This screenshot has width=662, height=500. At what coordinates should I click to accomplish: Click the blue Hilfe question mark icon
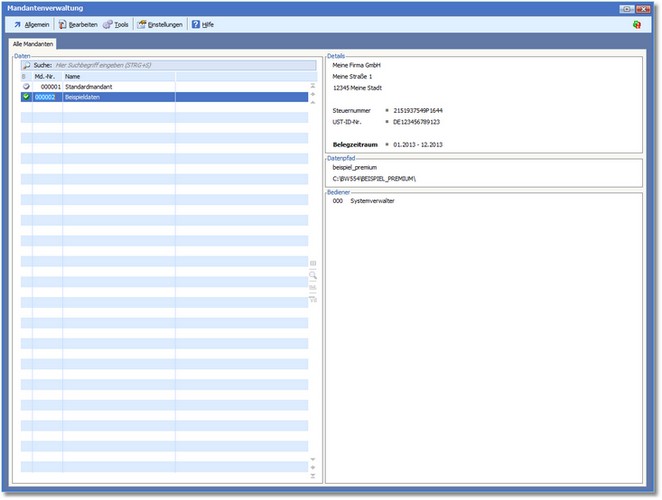click(196, 24)
